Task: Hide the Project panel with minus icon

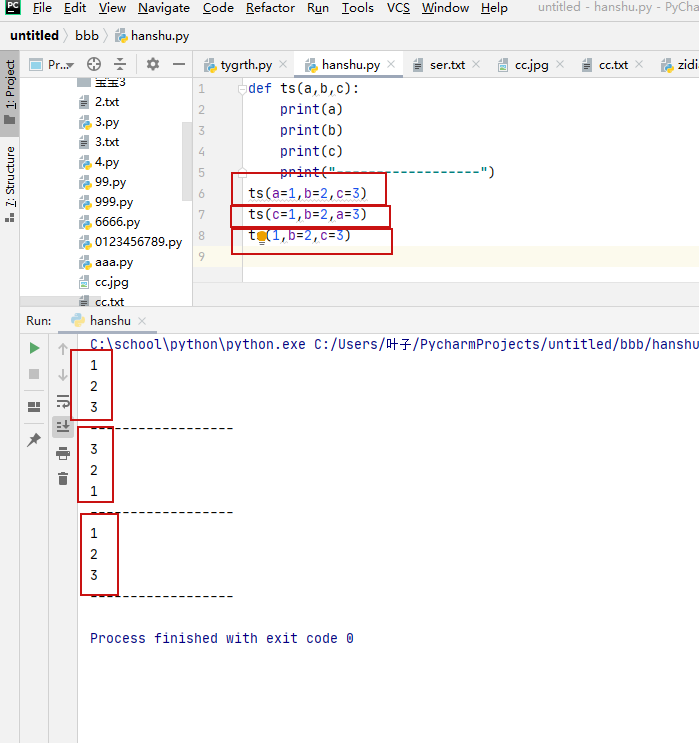Action: [179, 64]
